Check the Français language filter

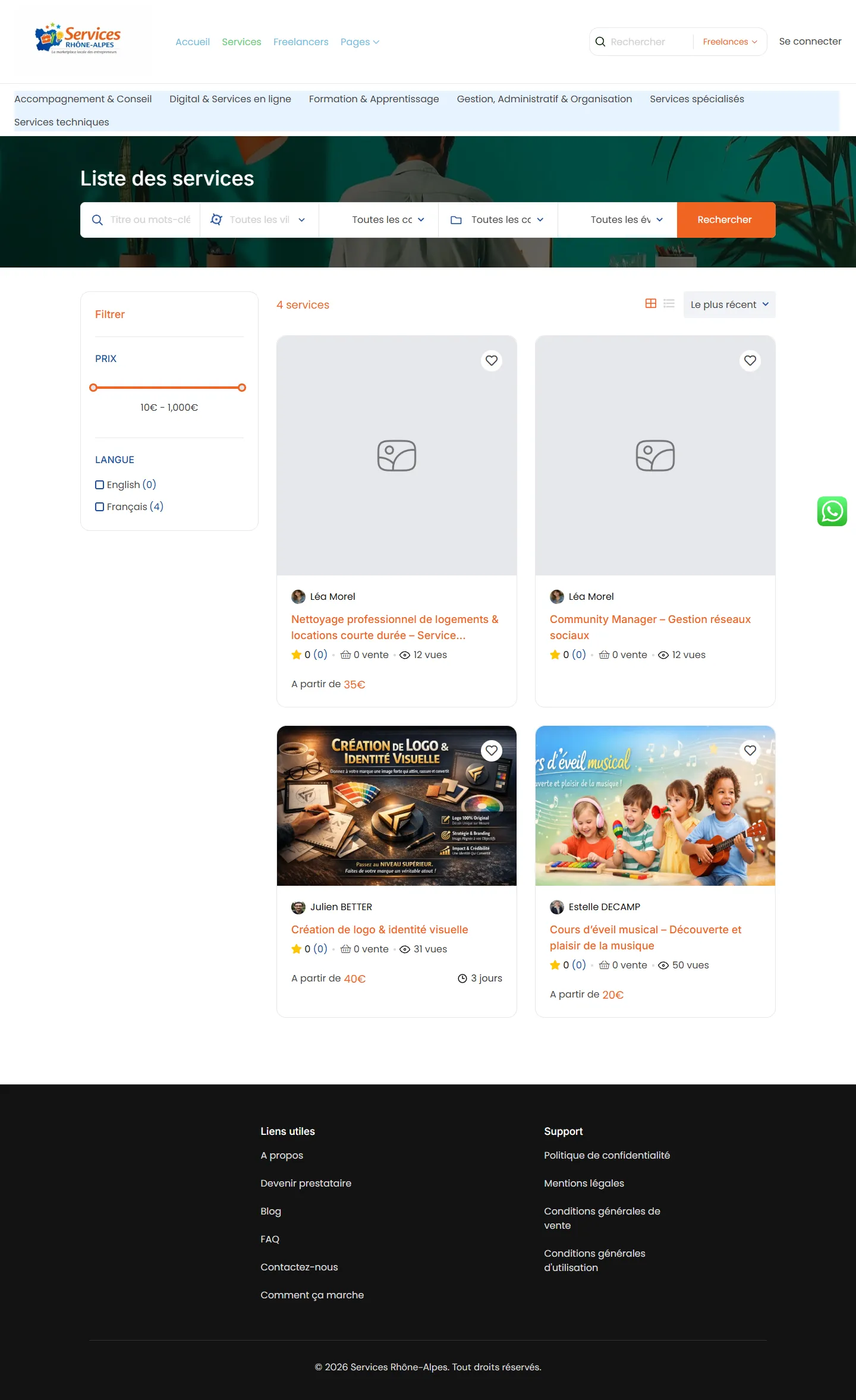tap(100, 507)
